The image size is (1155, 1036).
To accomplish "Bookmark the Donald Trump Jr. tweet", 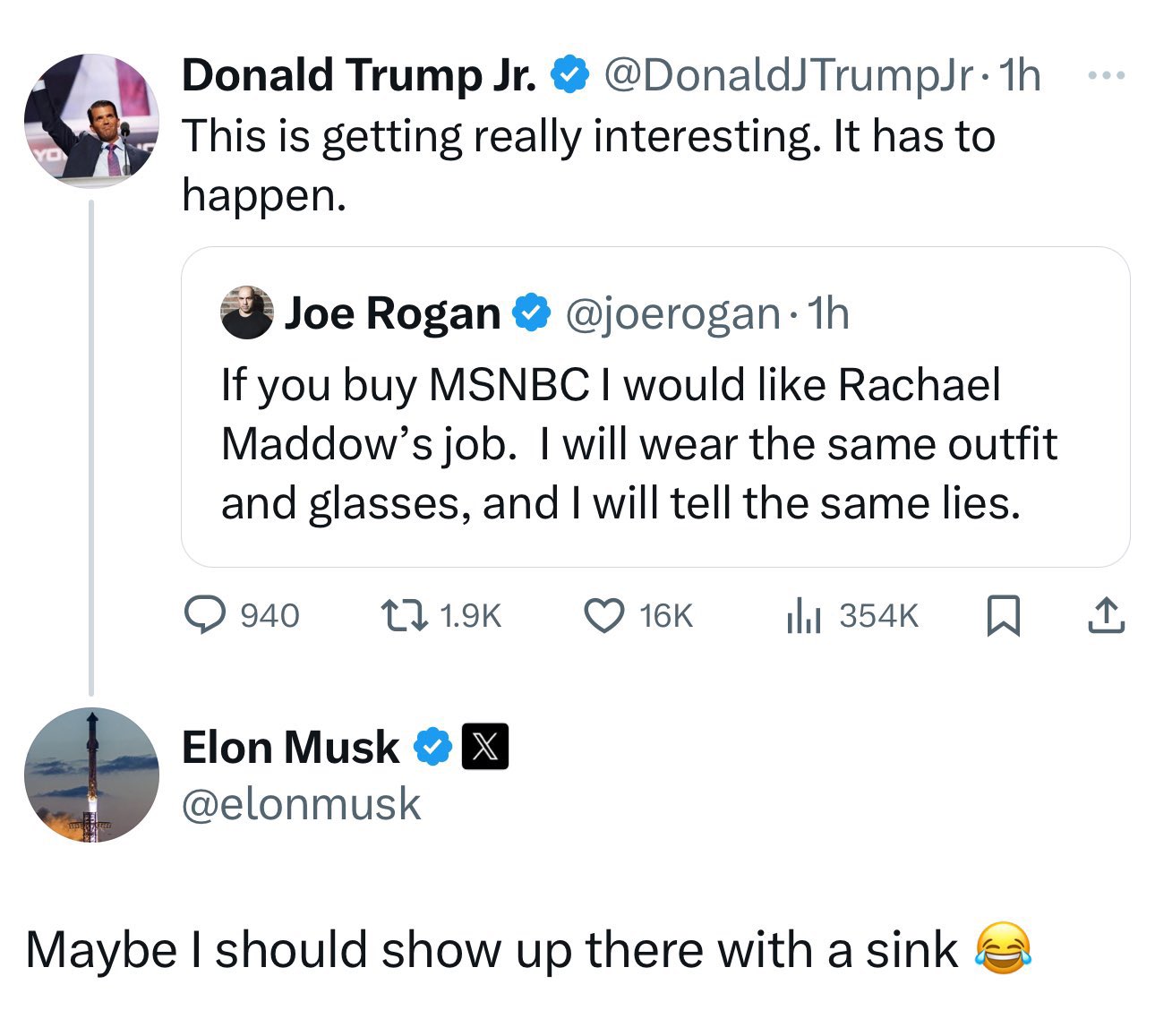I will click(1003, 616).
